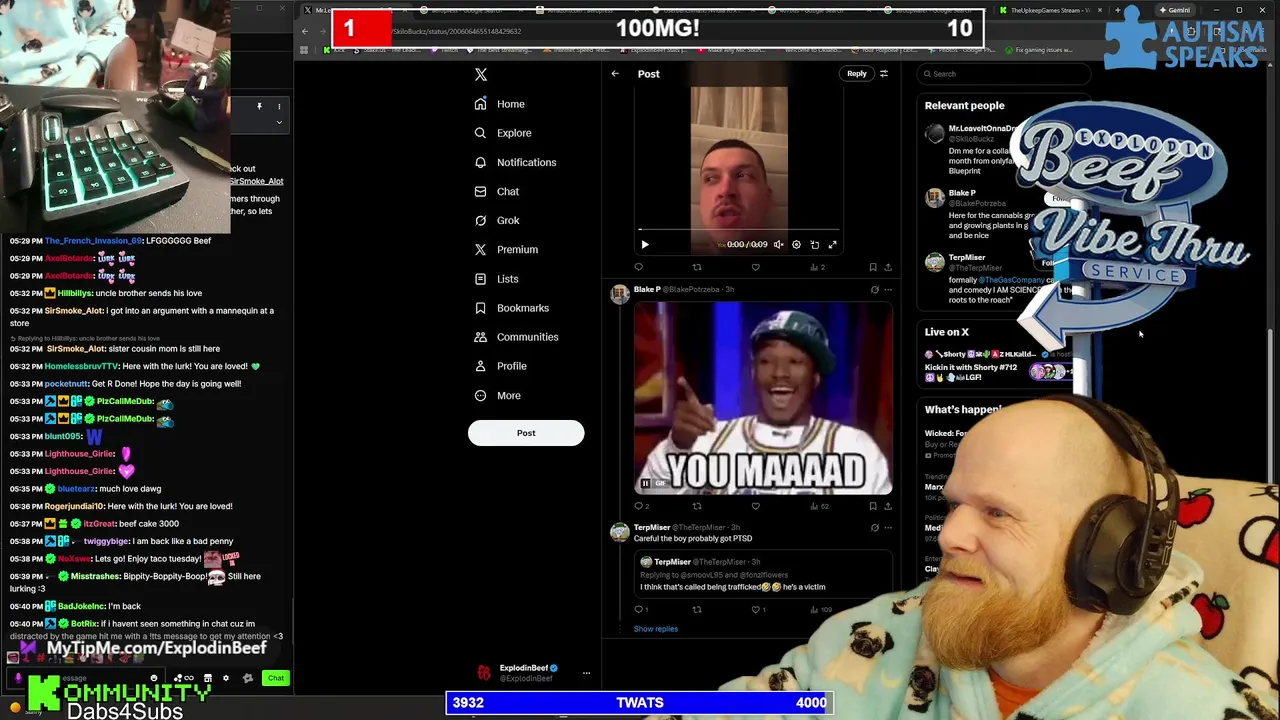Click the video progress bar
The height and width of the screenshot is (720, 1280).
(x=739, y=230)
